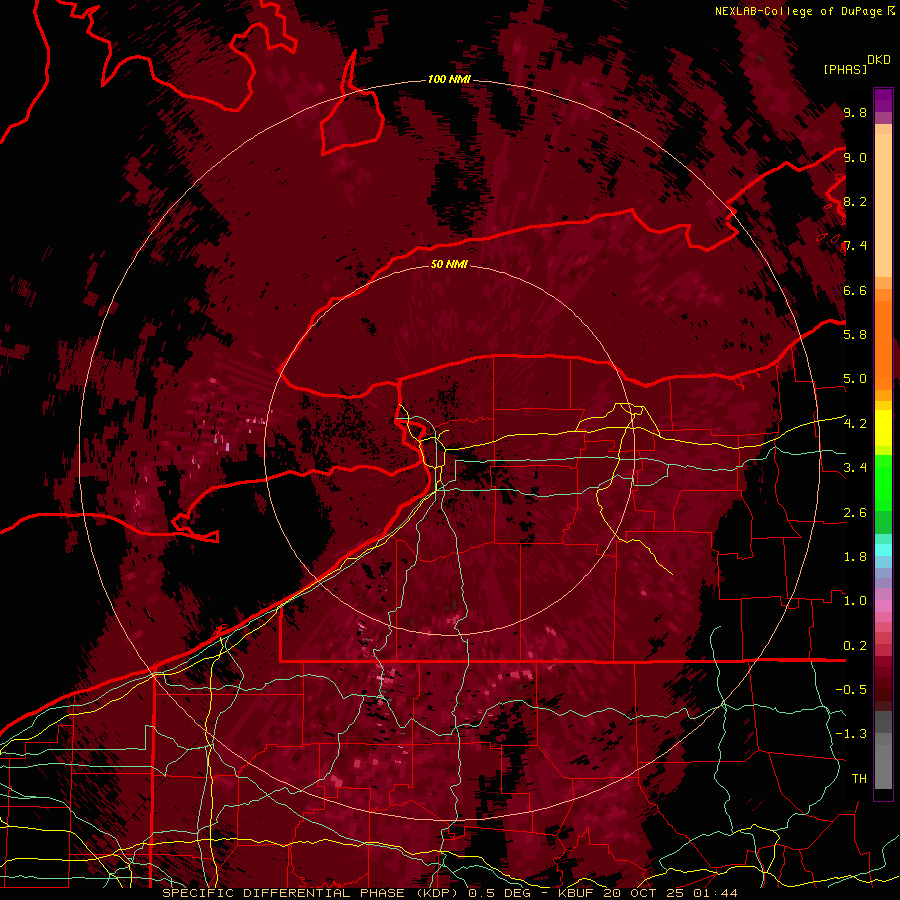This screenshot has height=900, width=900.
Task: Select the 1.0 legend scale value
Action: [855, 601]
